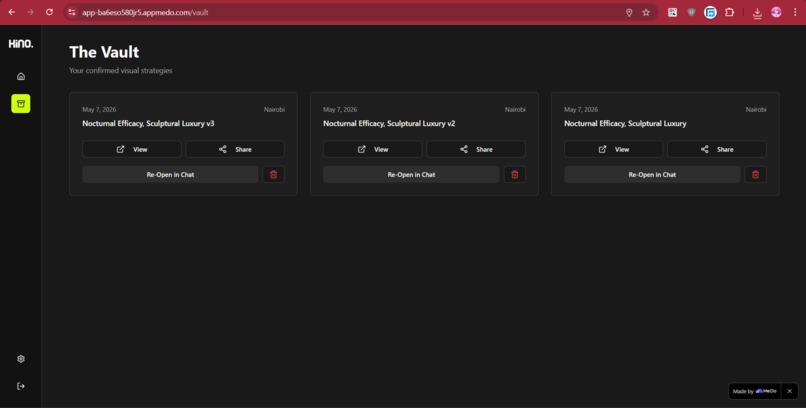View the Sculptural Luxury v2 strategy
This screenshot has width=806, height=408.
(372, 150)
